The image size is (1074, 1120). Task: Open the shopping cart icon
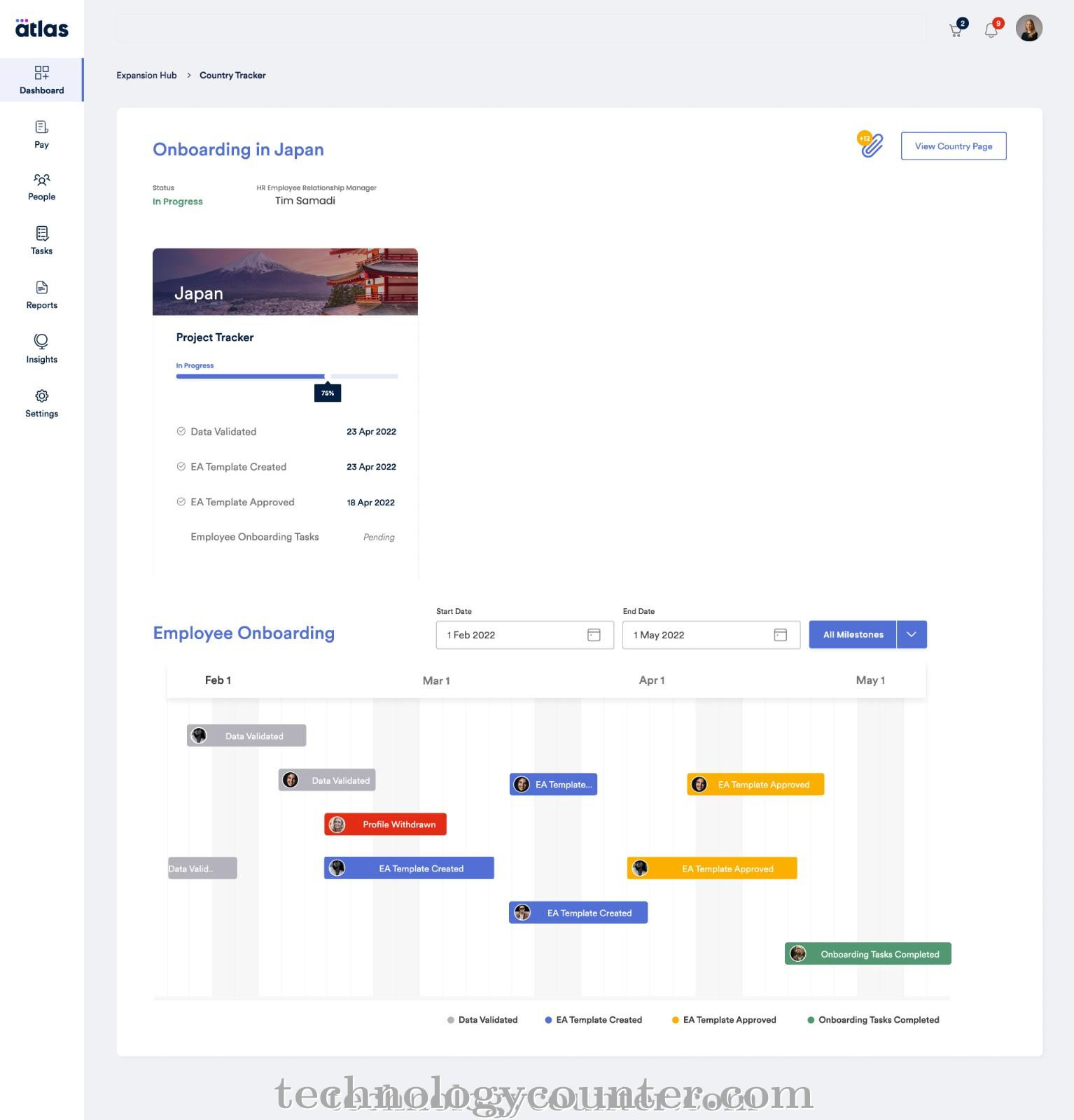tap(956, 29)
